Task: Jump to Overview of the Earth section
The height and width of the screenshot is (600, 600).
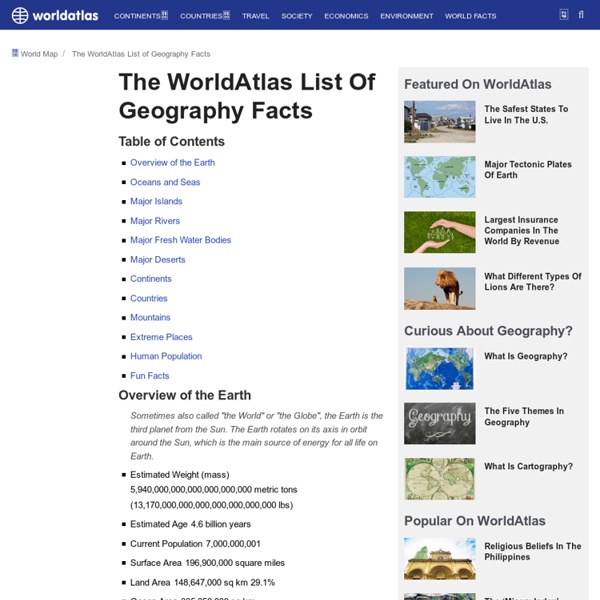Action: click(x=172, y=163)
